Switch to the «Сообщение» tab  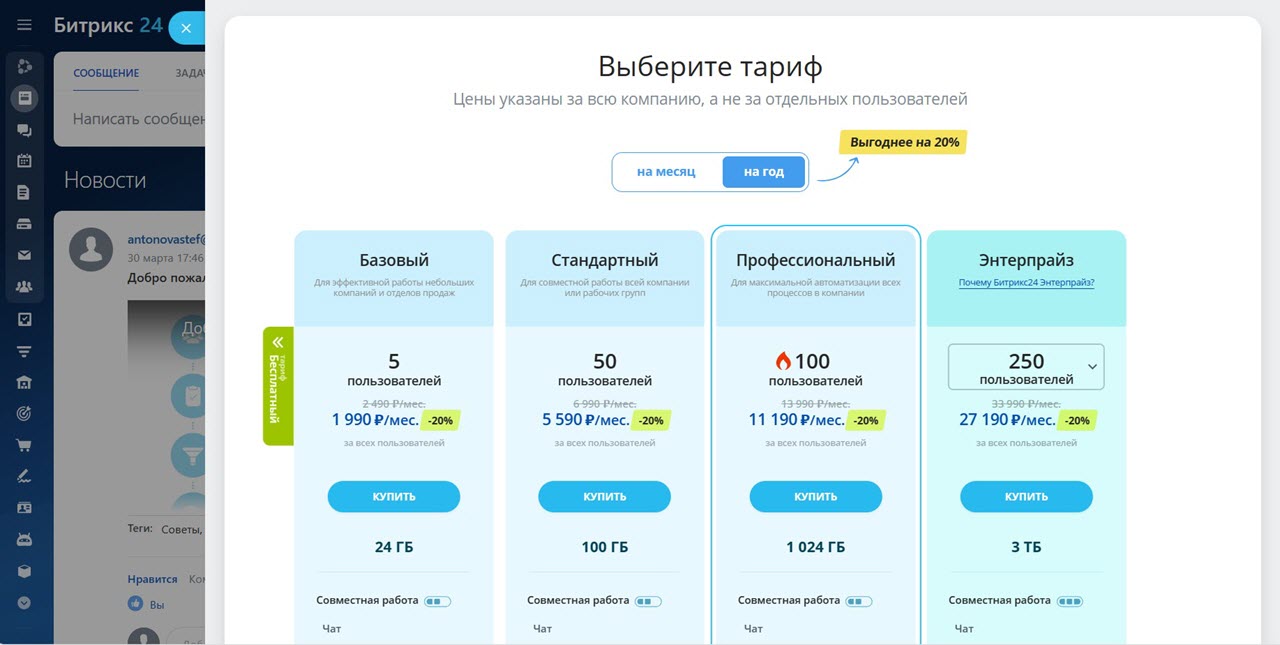[106, 73]
